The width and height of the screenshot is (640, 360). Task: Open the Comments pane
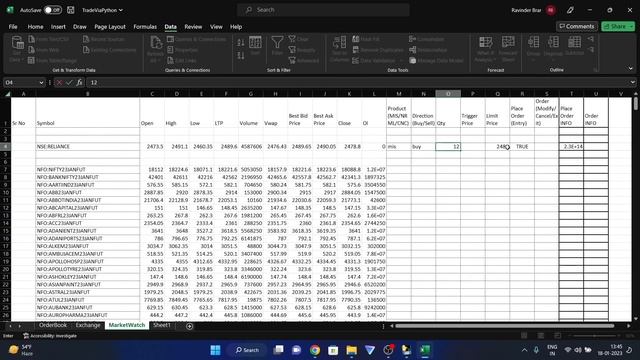pyautogui.click(x=577, y=26)
